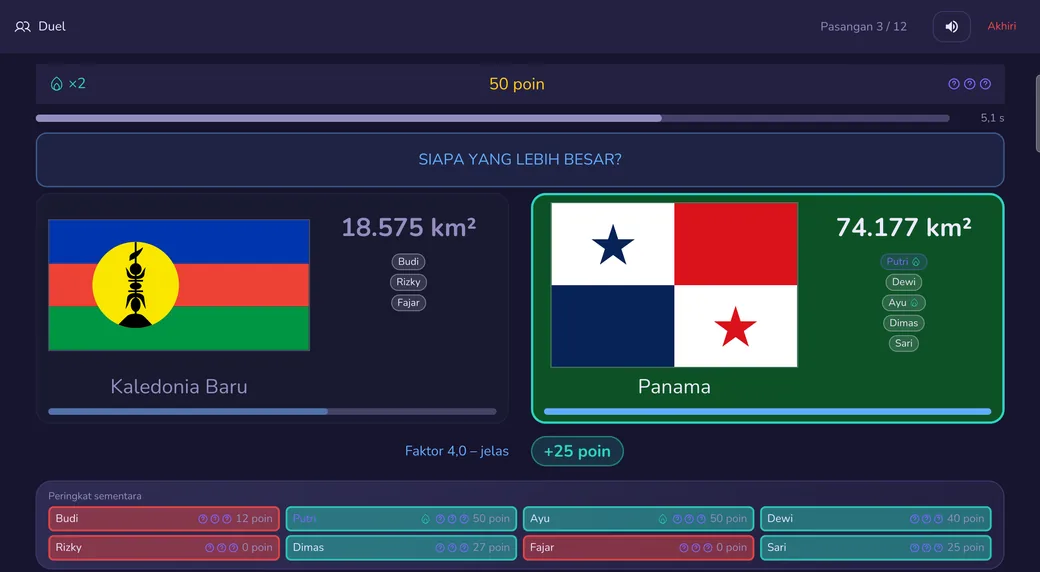Click the Peringkat sementara heading

click(x=95, y=496)
